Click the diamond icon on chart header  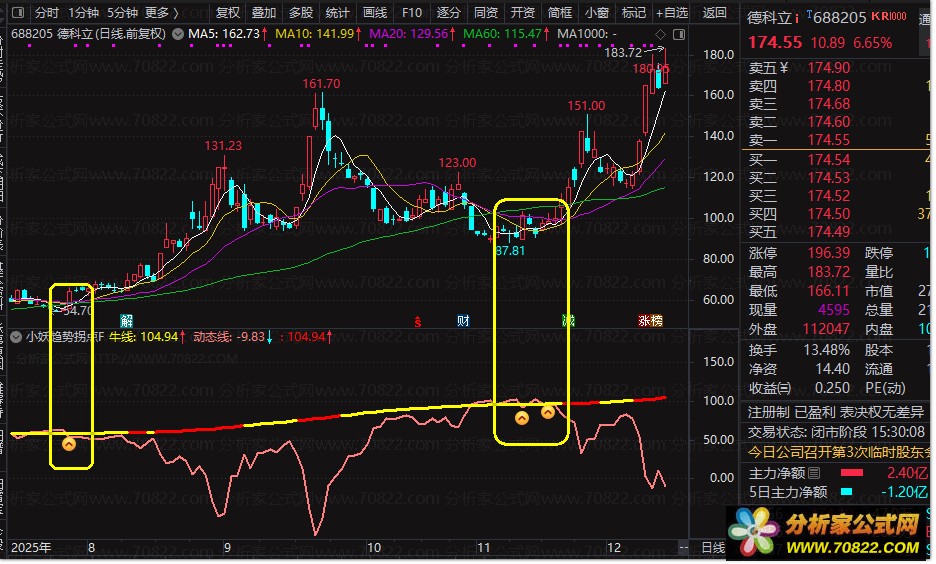[660, 34]
